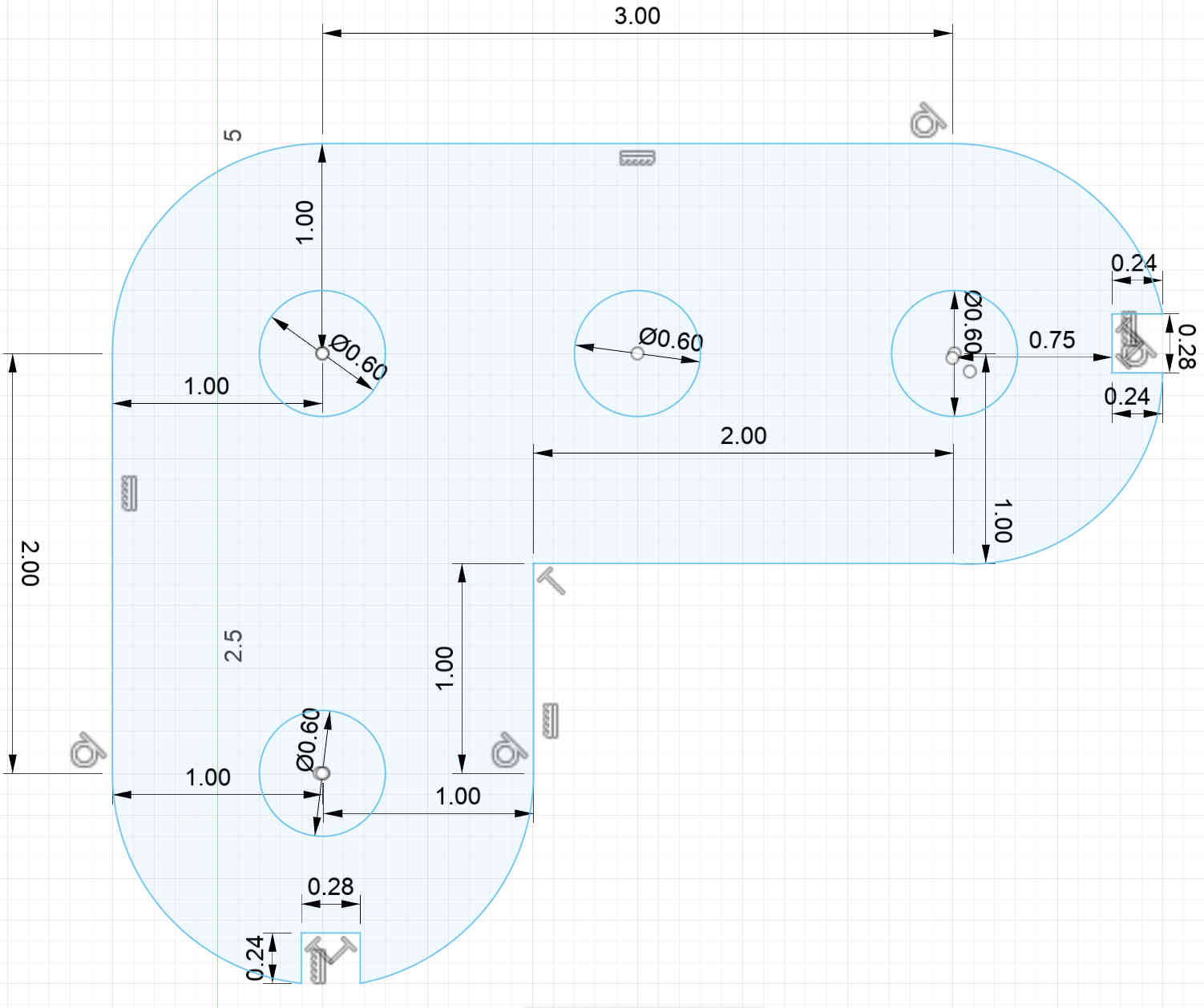Viewport: 1204px width, 1008px height.
Task: Select the Ø0.60 dimension of the middle circle
Action: click(x=672, y=340)
